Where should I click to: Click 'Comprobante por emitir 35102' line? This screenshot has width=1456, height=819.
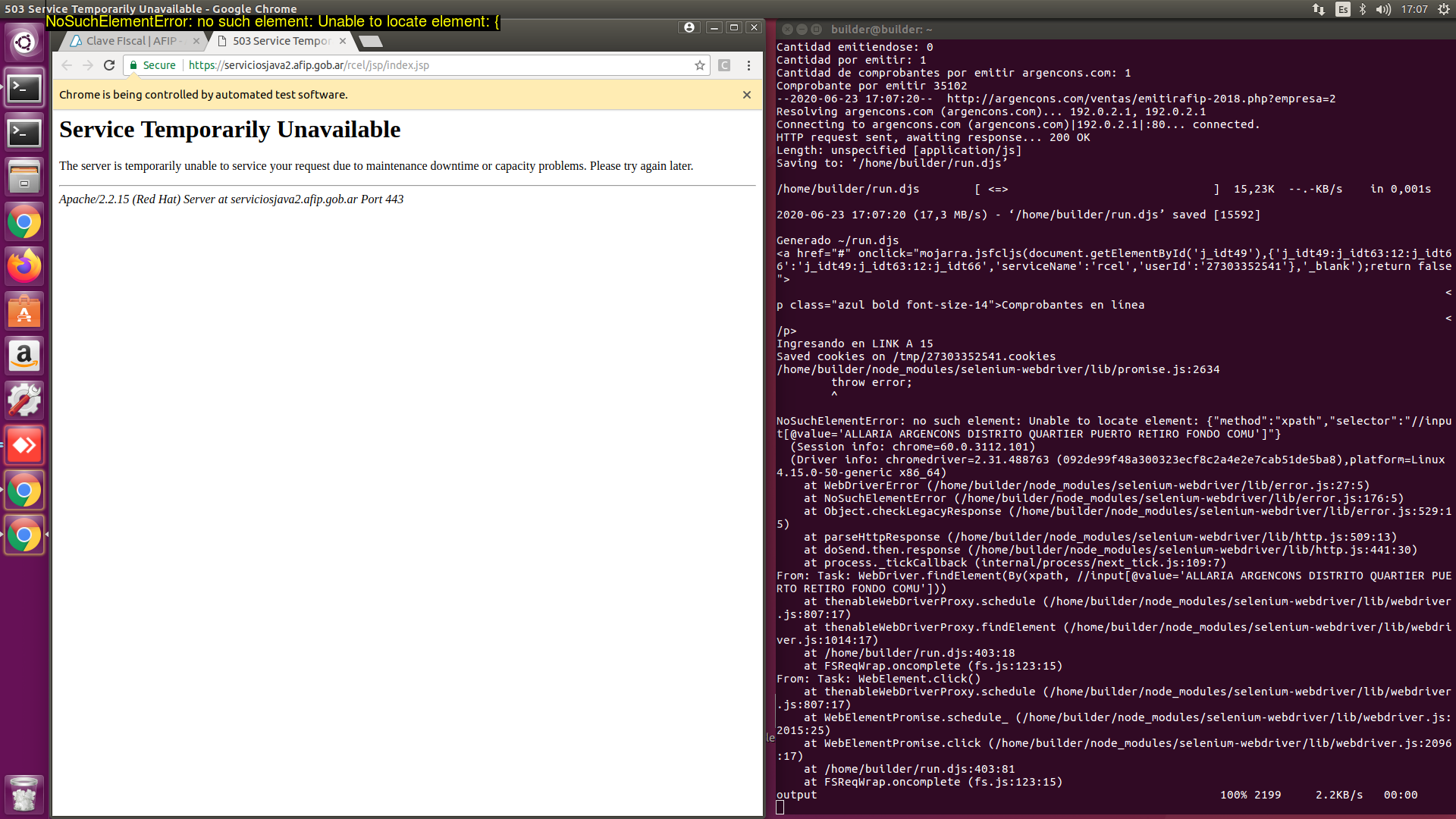871,86
